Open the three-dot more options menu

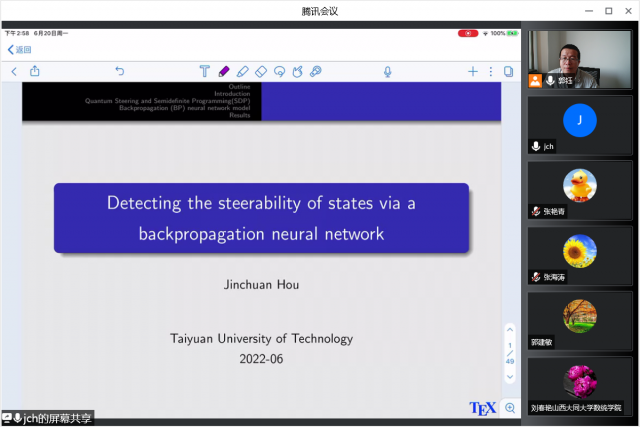tap(491, 71)
